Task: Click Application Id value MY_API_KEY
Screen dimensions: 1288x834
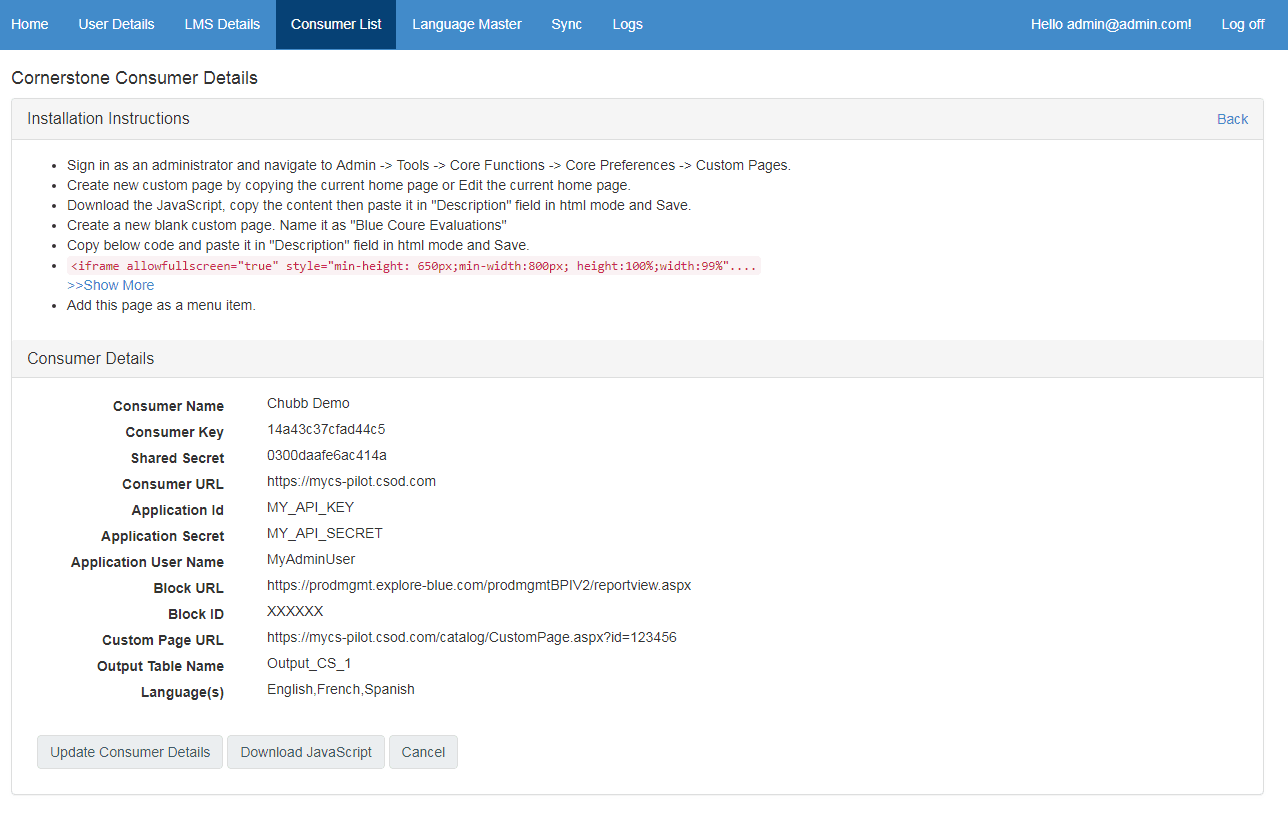Action: click(310, 507)
